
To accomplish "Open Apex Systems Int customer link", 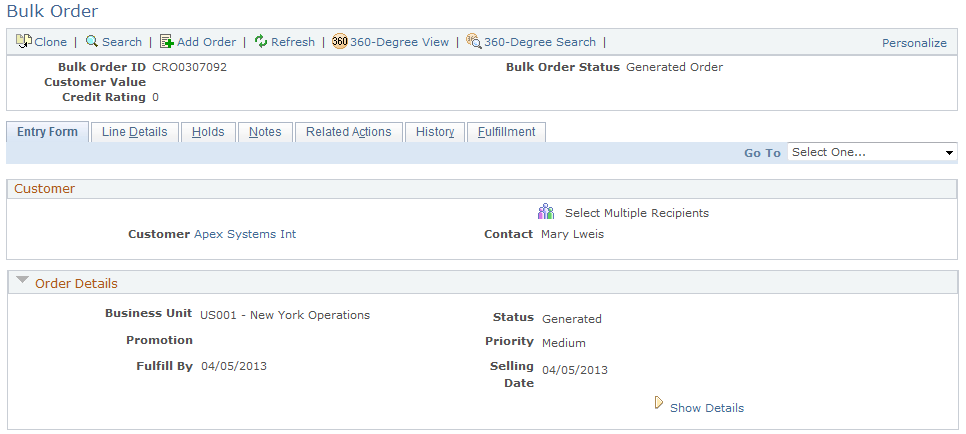I will pyautogui.click(x=245, y=234).
